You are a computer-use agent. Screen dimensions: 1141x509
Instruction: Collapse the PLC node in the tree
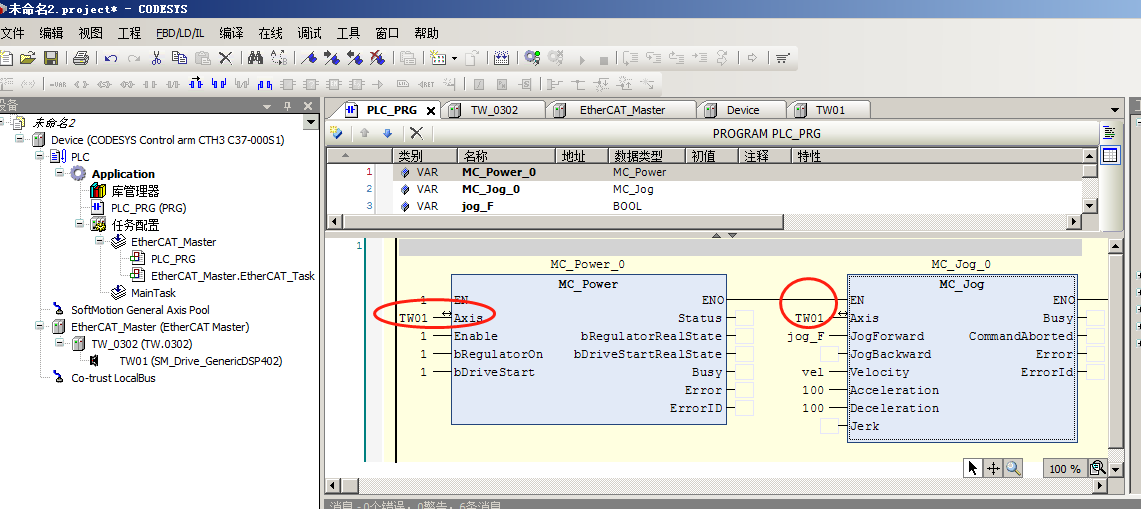tap(39, 157)
